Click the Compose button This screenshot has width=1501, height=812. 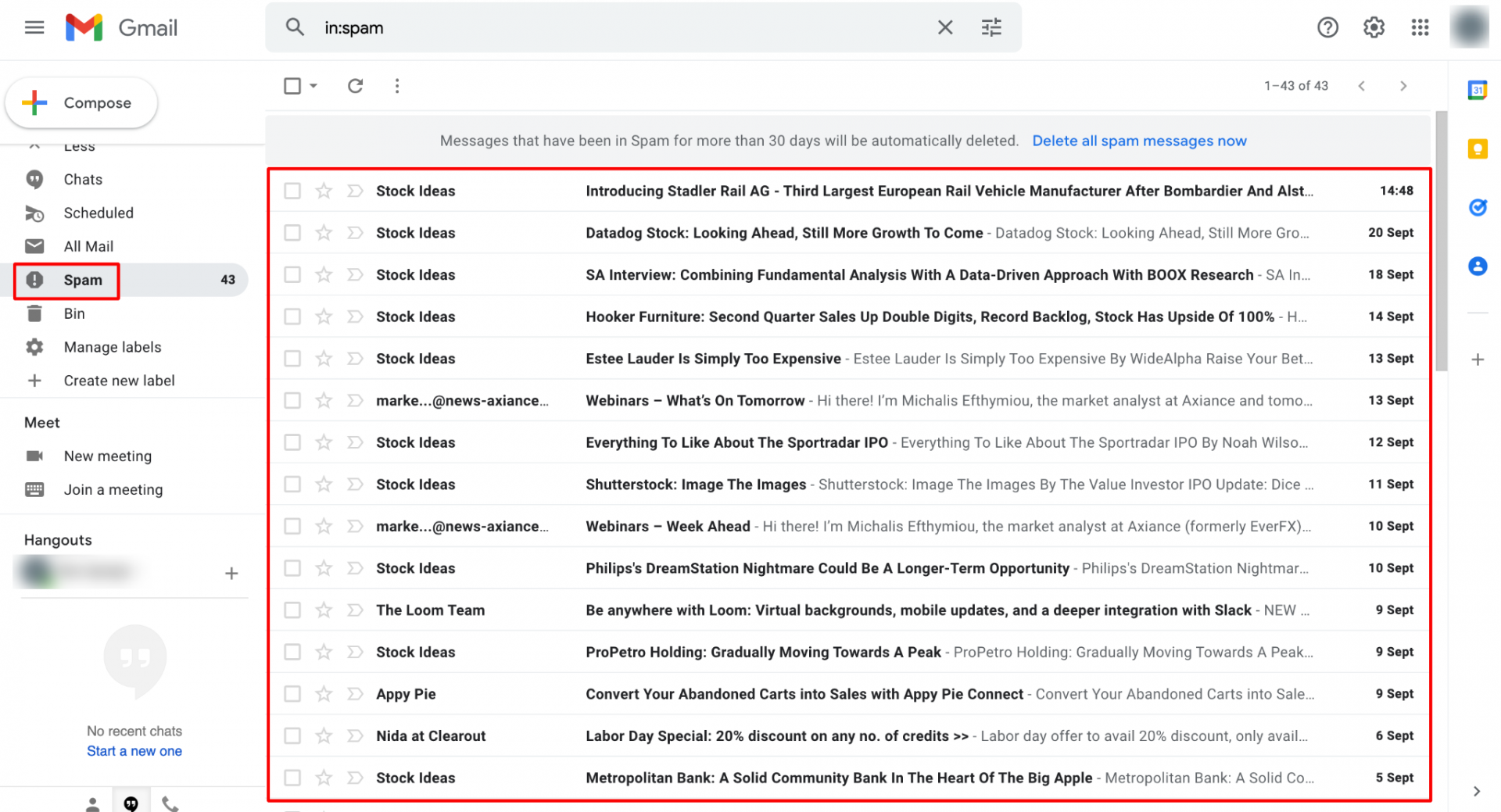coord(81,103)
